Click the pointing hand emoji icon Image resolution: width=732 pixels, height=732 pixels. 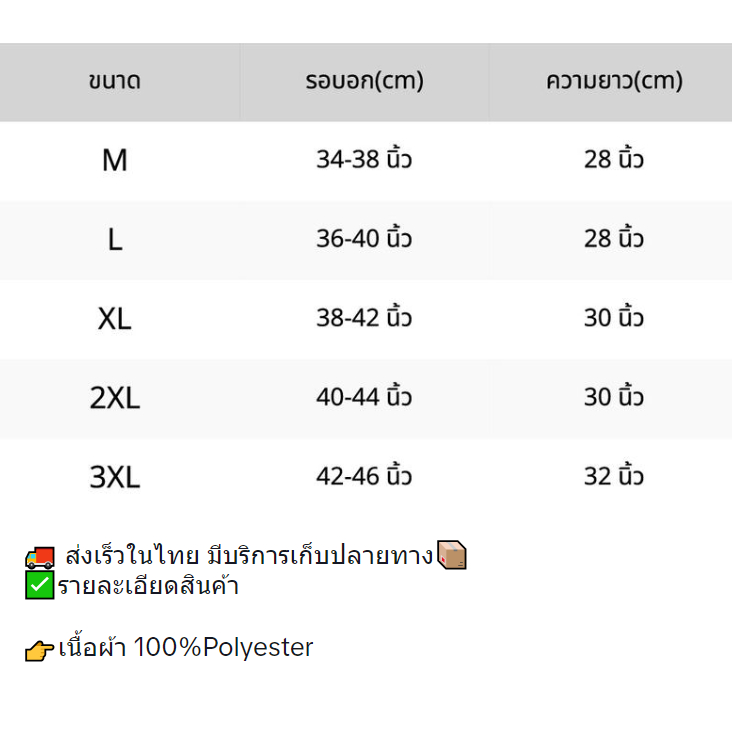tap(40, 650)
